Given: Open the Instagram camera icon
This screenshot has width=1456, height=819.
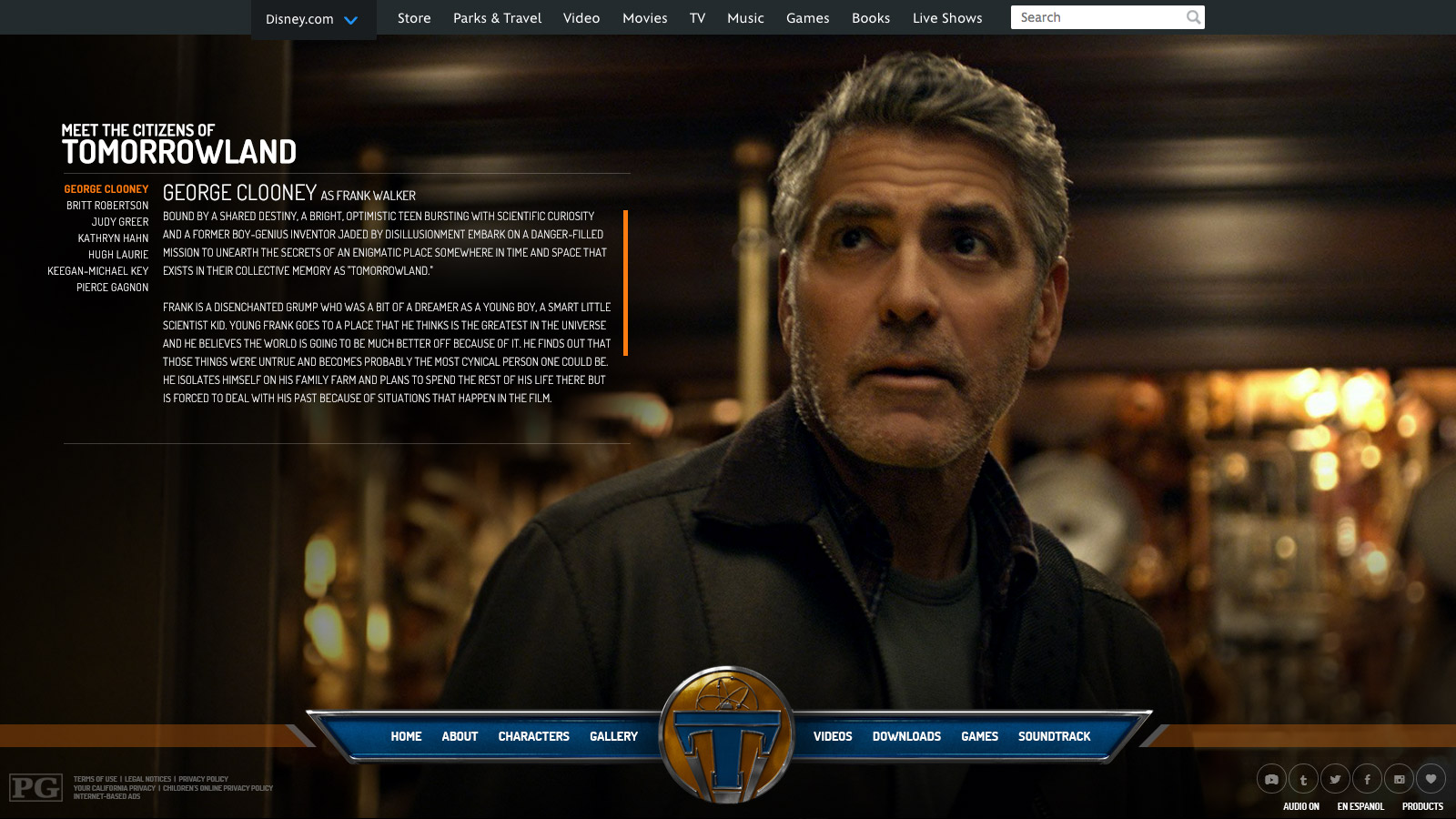Looking at the screenshot, I should [x=1399, y=779].
